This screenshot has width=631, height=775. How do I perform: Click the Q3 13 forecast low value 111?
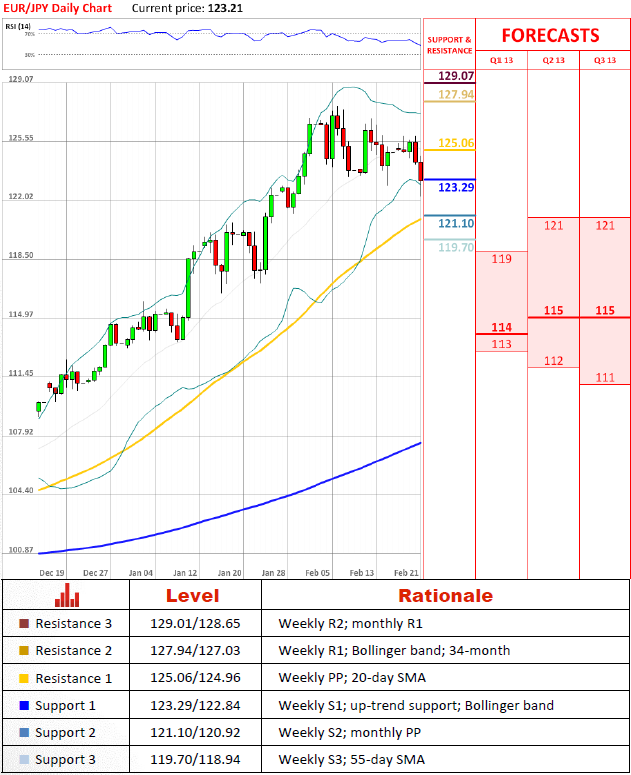pos(605,378)
